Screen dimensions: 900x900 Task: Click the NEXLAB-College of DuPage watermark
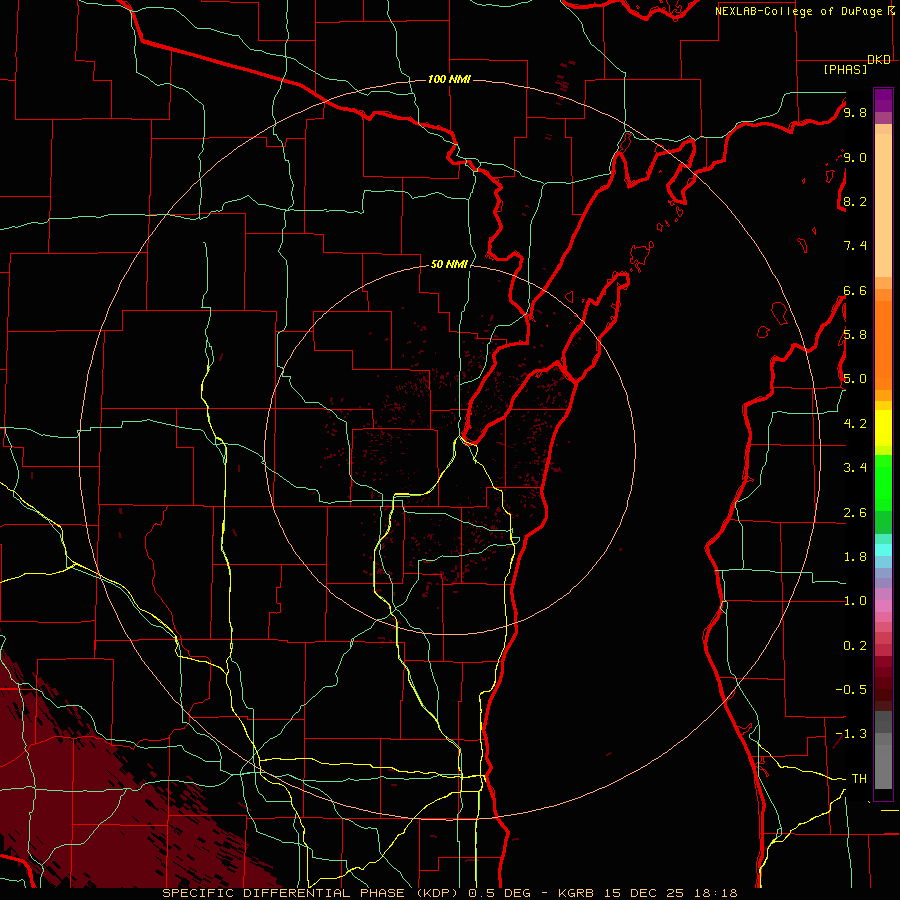[805, 11]
